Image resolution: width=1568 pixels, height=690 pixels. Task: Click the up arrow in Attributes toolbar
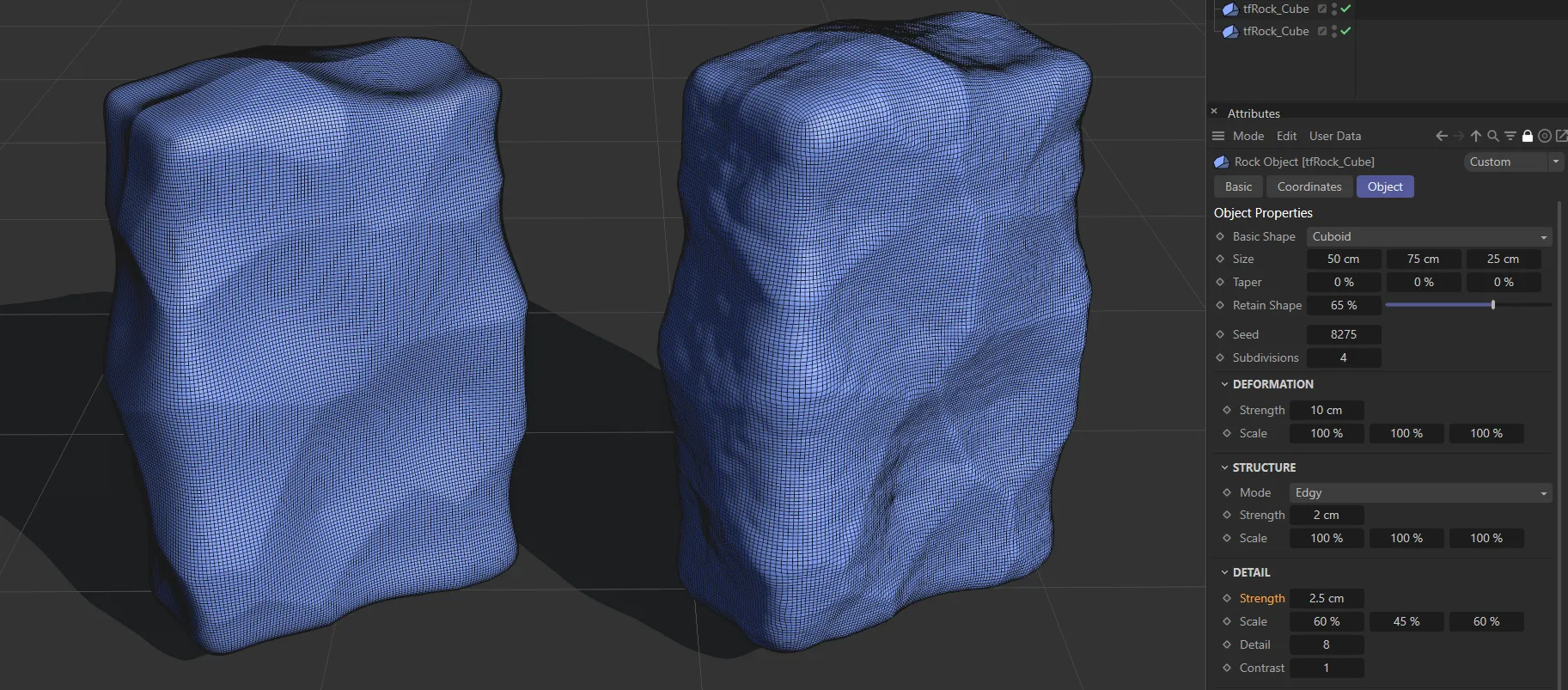(1476, 136)
